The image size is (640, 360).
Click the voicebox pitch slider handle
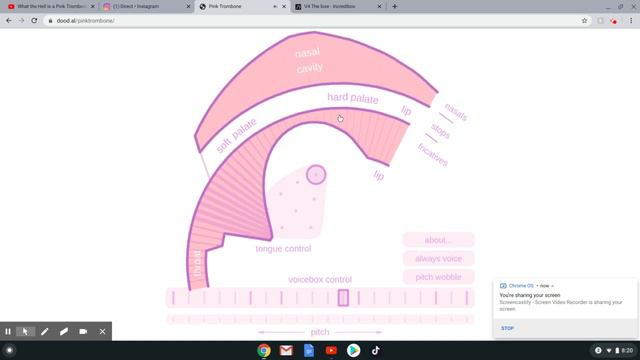coord(343,298)
